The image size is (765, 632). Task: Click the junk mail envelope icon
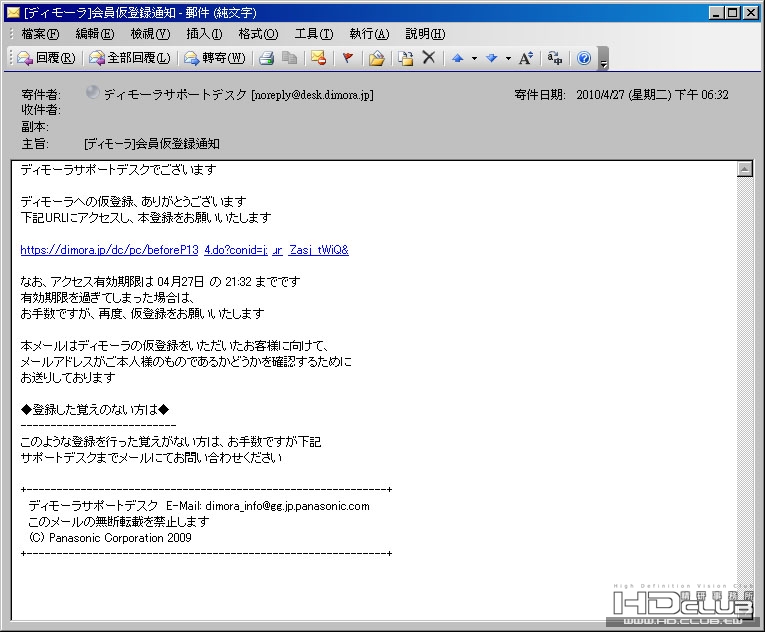319,58
